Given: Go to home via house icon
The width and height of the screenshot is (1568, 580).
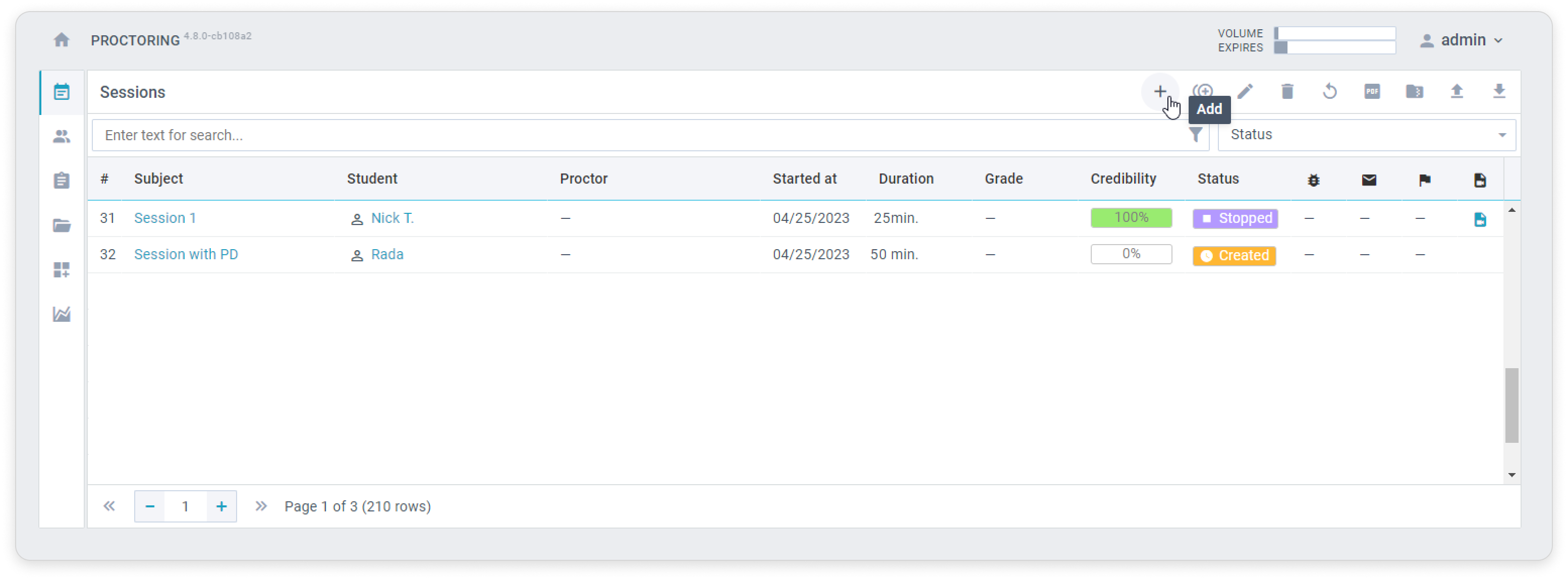Looking at the screenshot, I should [x=62, y=40].
